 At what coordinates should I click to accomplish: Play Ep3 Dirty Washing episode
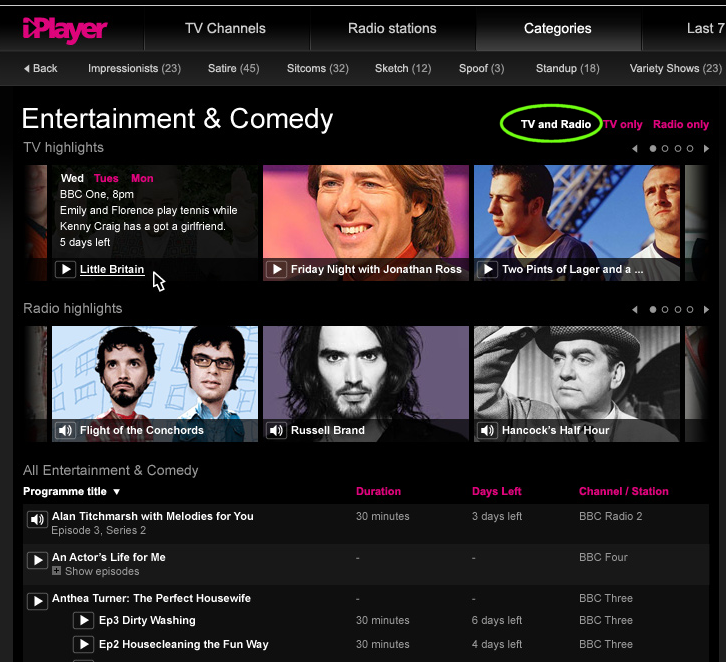[84, 621]
